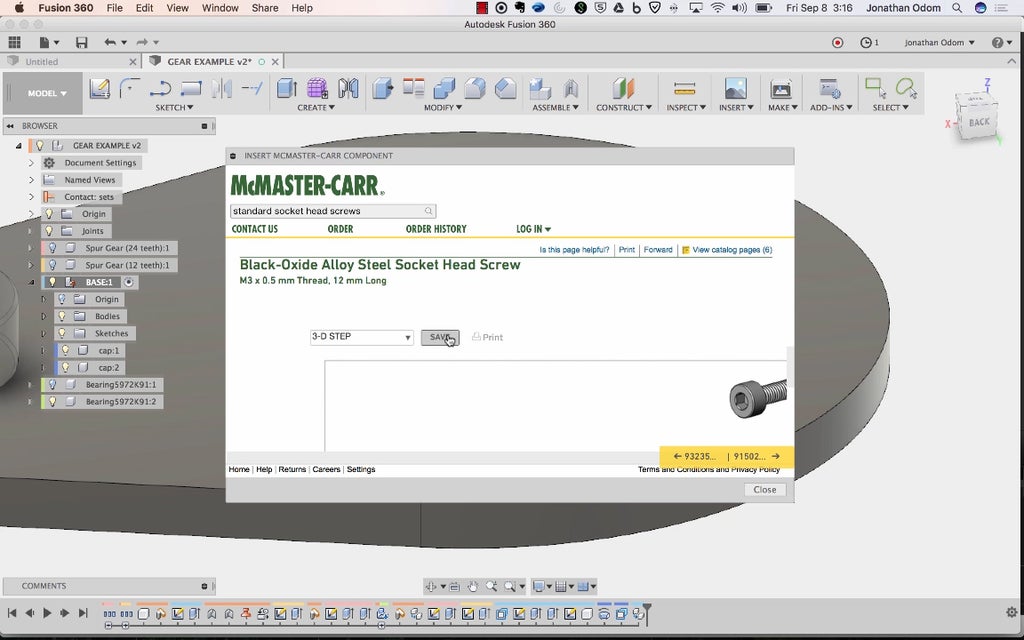1024x640 pixels.
Task: Click the Make 3D print icon
Action: coord(781,88)
